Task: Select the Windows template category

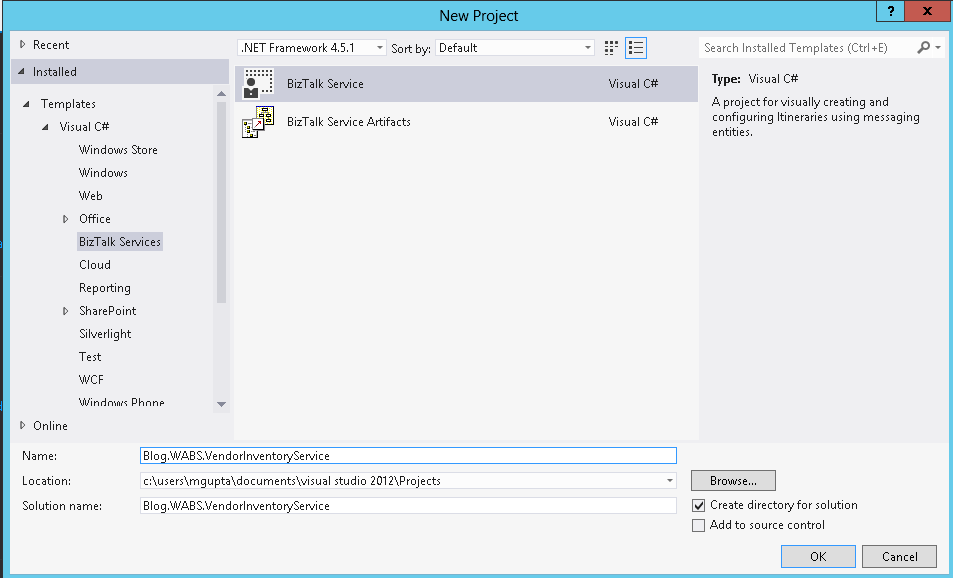Action: [103, 173]
